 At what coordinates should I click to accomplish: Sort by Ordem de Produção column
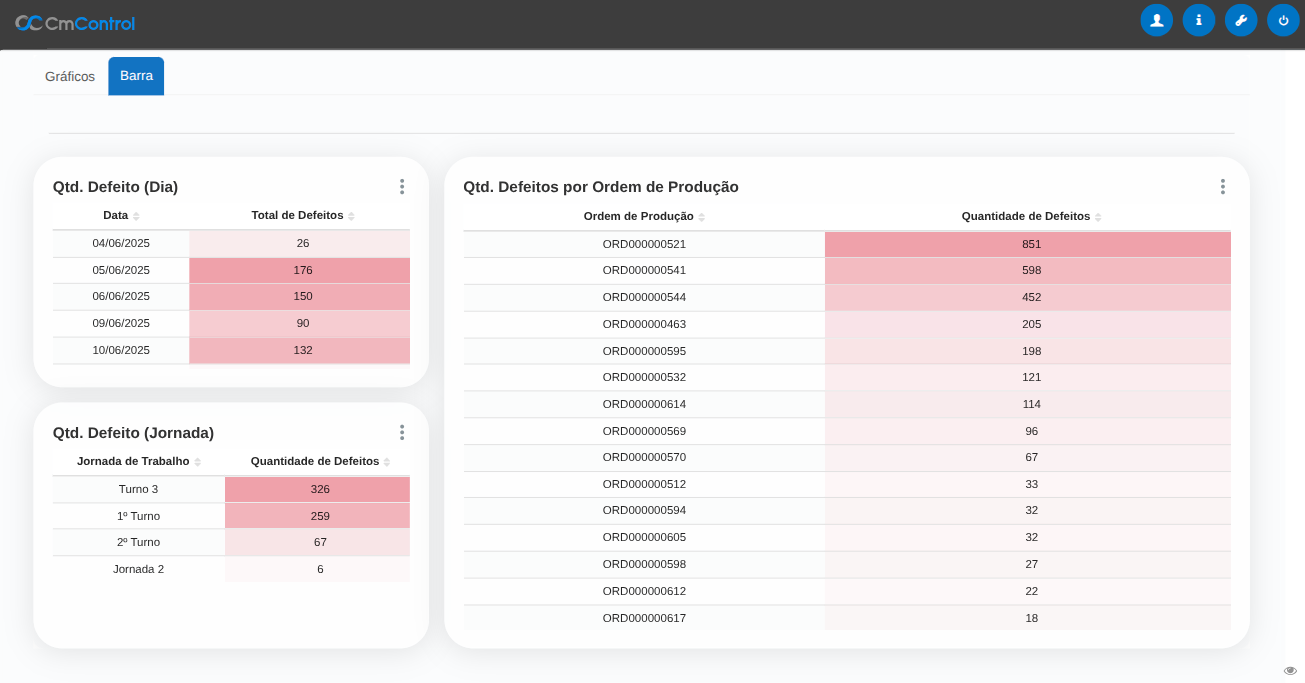tap(701, 217)
